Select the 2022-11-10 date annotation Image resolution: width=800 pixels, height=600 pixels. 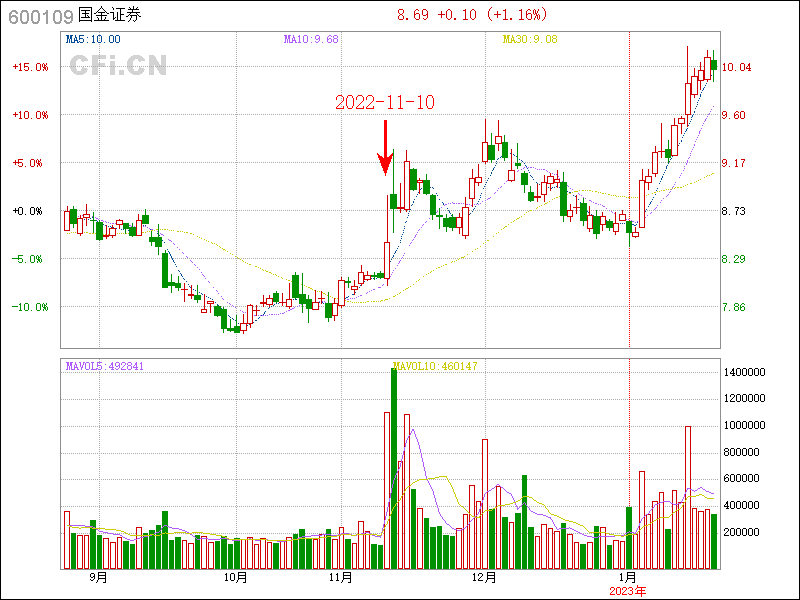(x=384, y=103)
